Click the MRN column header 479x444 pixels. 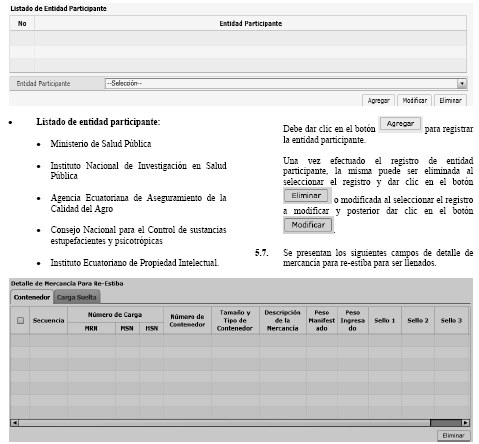[91, 328]
